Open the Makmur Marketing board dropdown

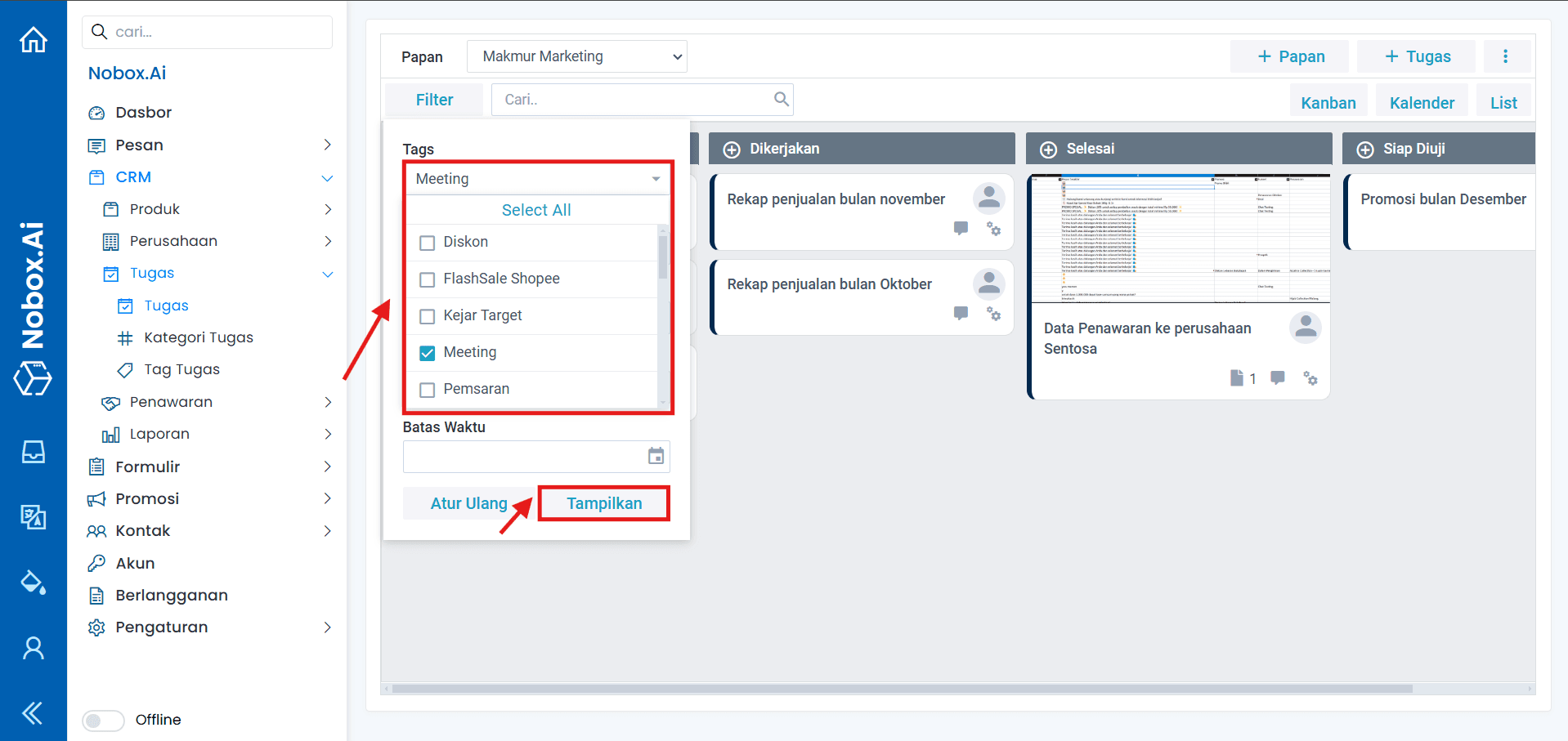pos(576,56)
